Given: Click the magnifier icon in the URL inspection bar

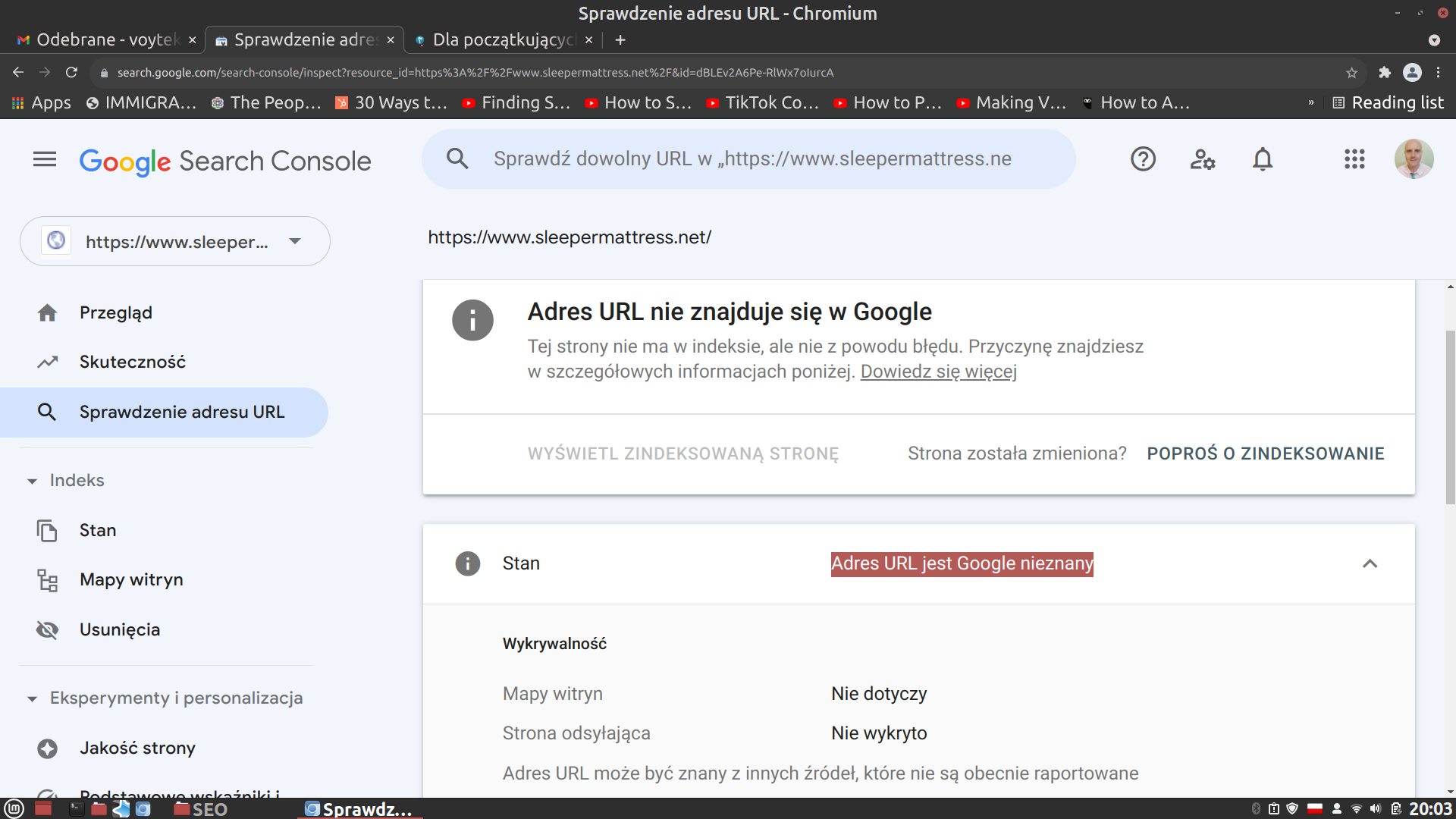Looking at the screenshot, I should coord(457,158).
